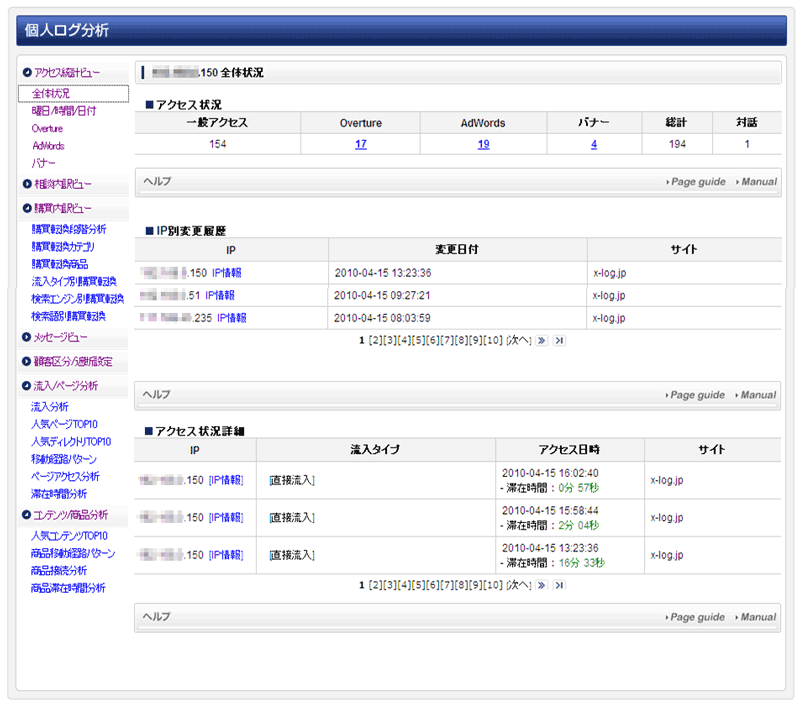Jump to last page of アクセス状況詳細 table

click(x=559, y=584)
